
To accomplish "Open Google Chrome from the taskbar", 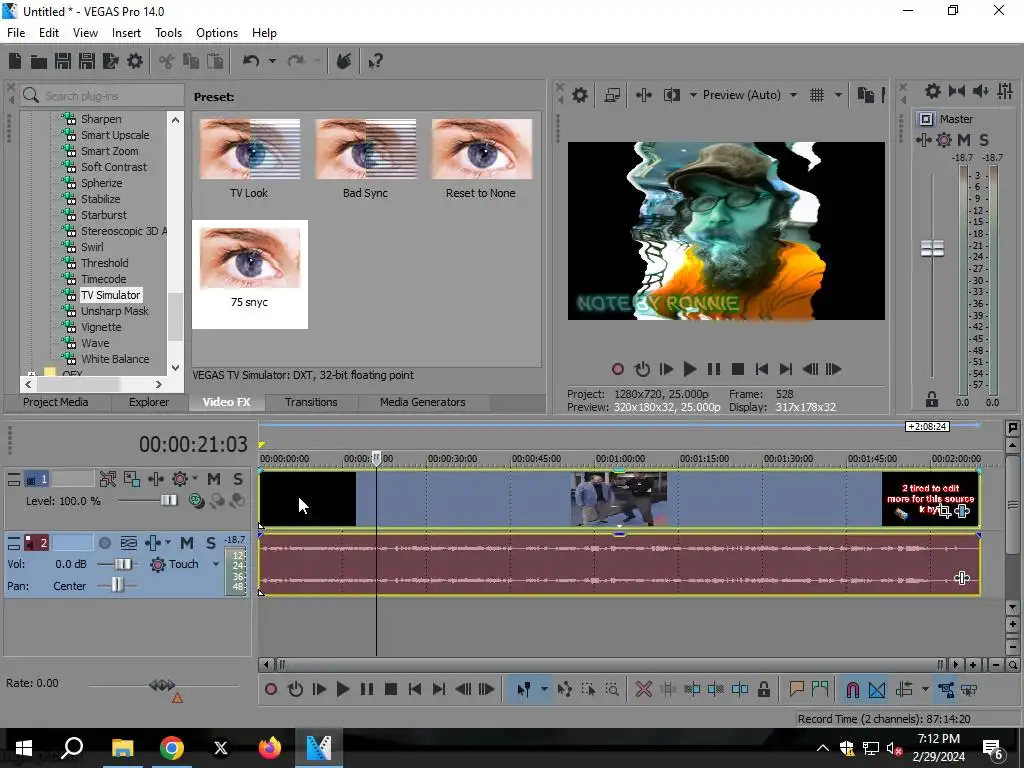I will 172,748.
